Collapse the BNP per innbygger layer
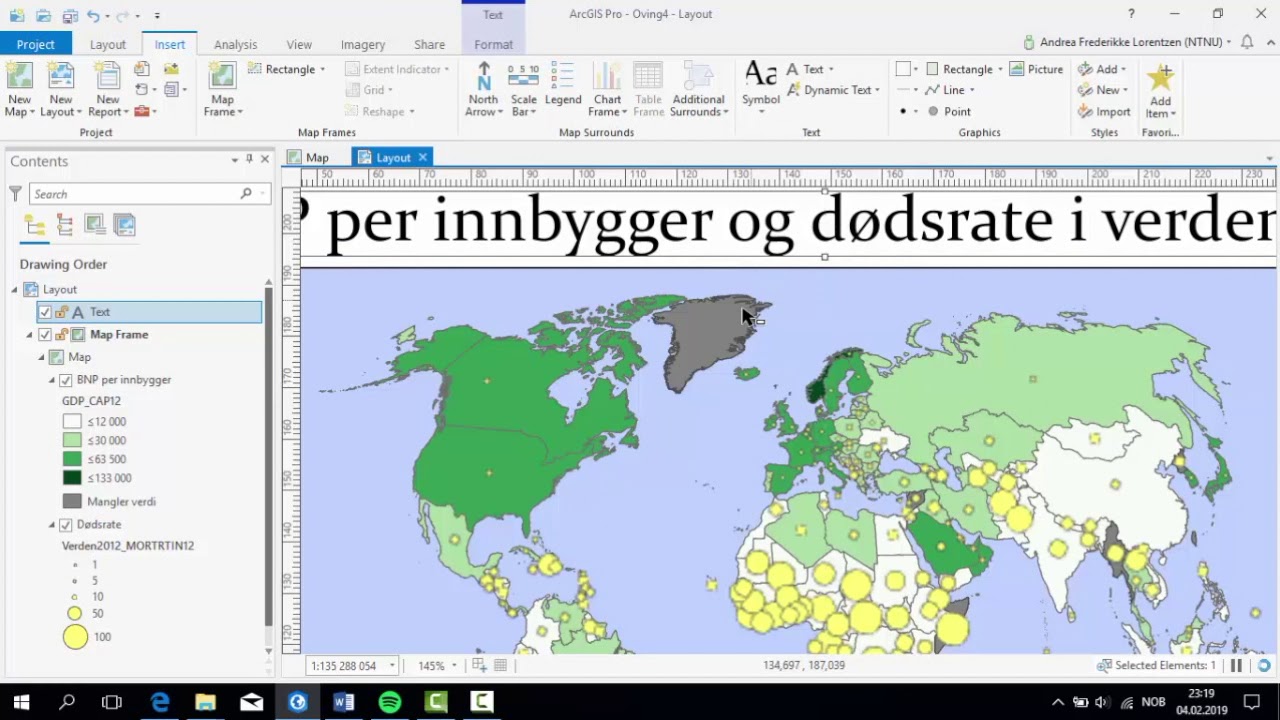Image resolution: width=1280 pixels, height=720 pixels. (52, 380)
